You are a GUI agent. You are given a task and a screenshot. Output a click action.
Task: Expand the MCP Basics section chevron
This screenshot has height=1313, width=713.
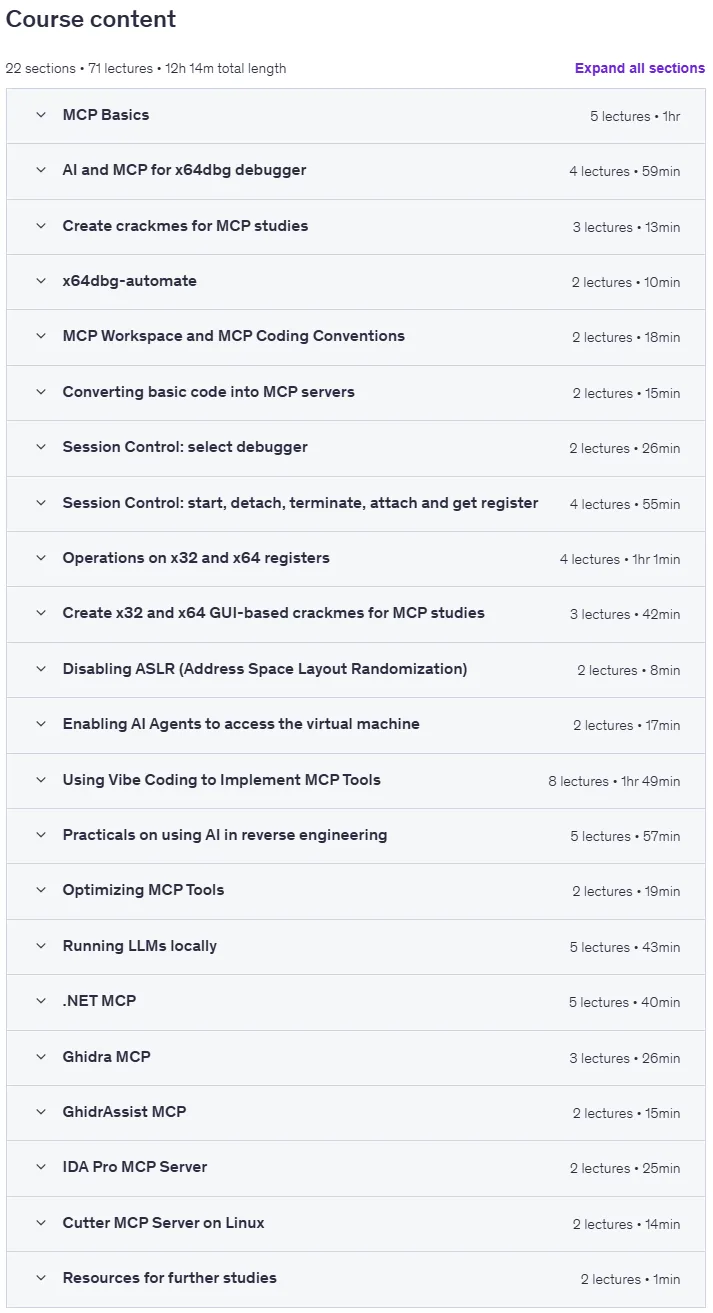click(x=41, y=115)
